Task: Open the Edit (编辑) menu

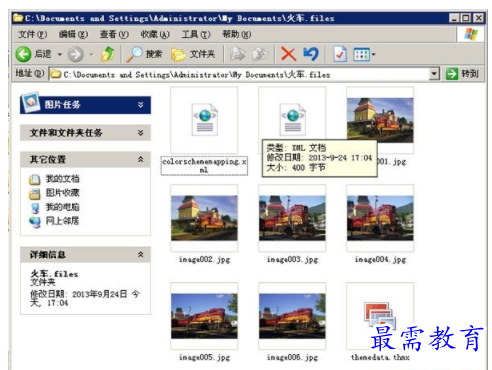Action: (x=73, y=34)
